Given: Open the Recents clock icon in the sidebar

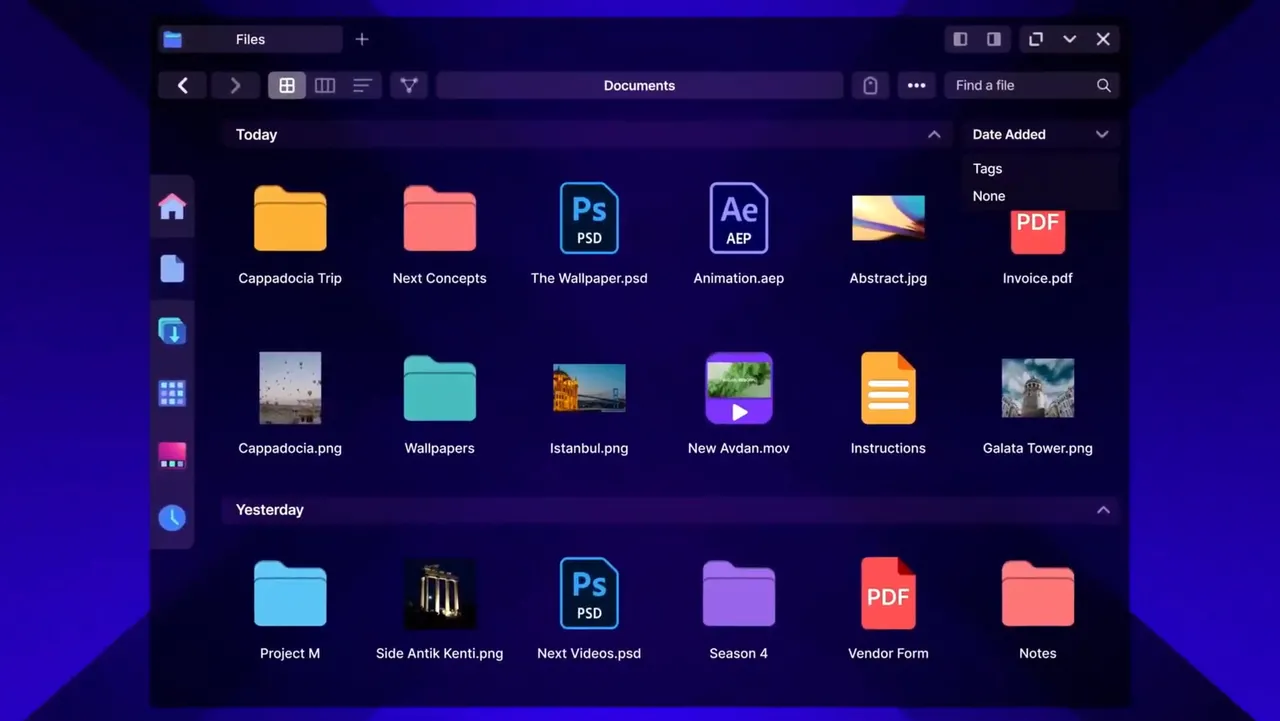Looking at the screenshot, I should click(172, 517).
